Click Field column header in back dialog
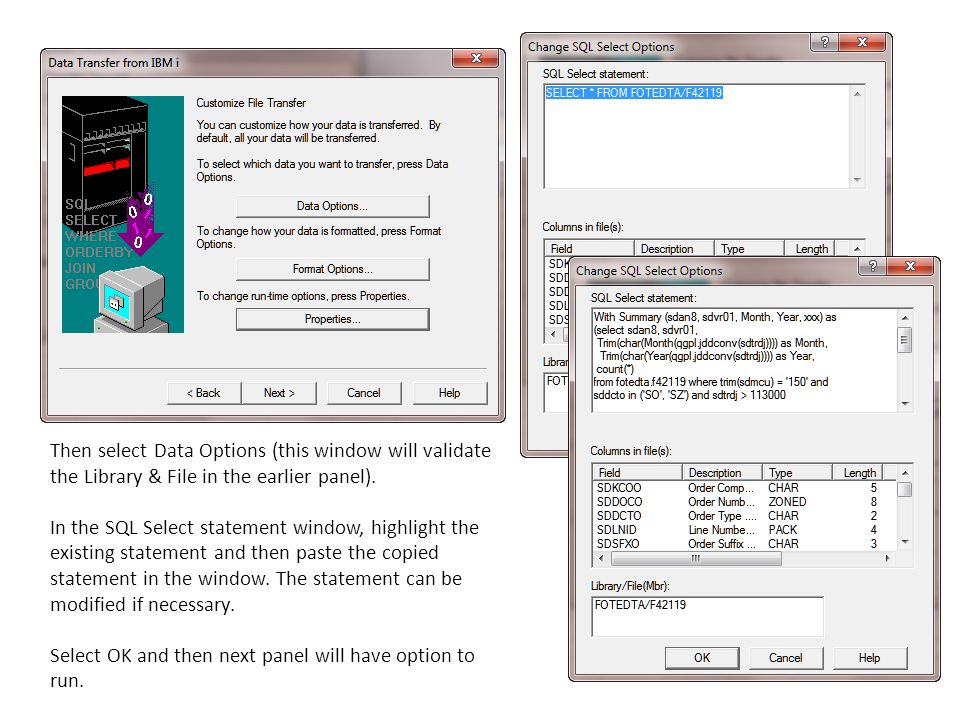 [589, 249]
